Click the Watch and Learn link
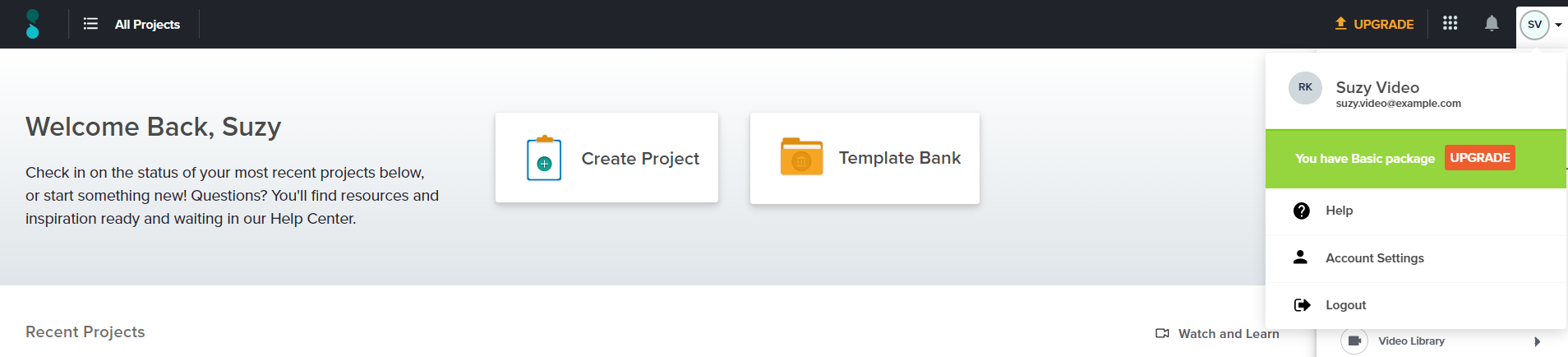 pyautogui.click(x=1228, y=334)
